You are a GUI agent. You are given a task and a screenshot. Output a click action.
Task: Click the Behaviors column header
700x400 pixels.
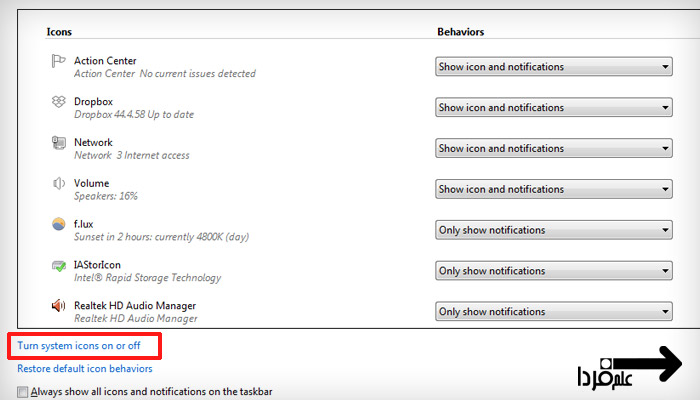pyautogui.click(x=461, y=32)
